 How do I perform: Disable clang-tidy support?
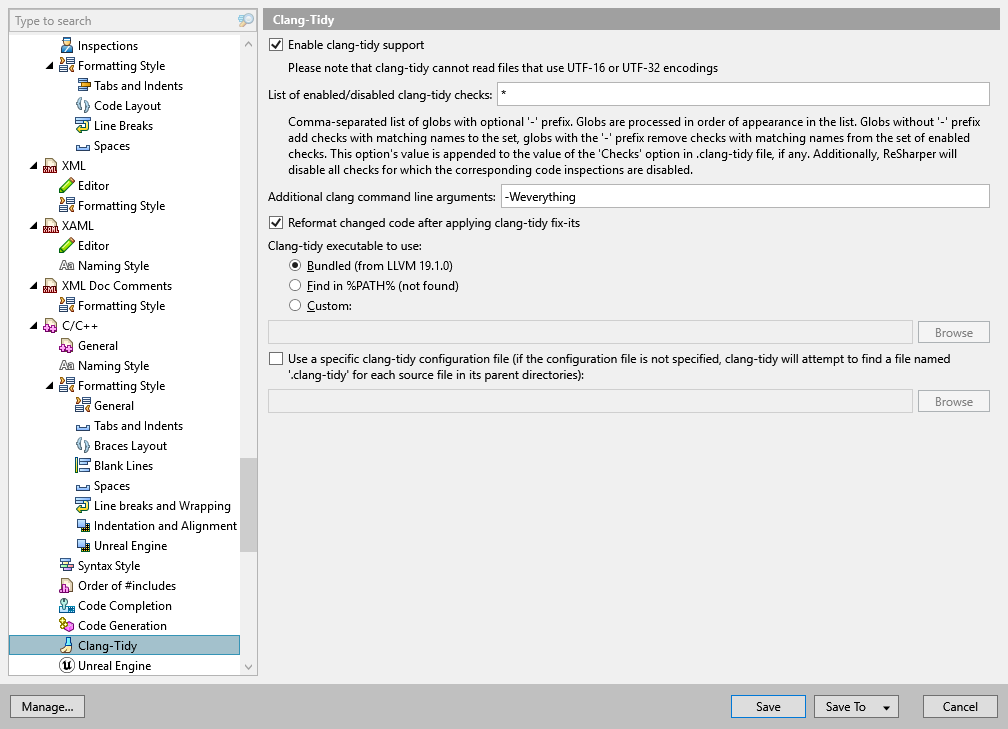point(275,44)
